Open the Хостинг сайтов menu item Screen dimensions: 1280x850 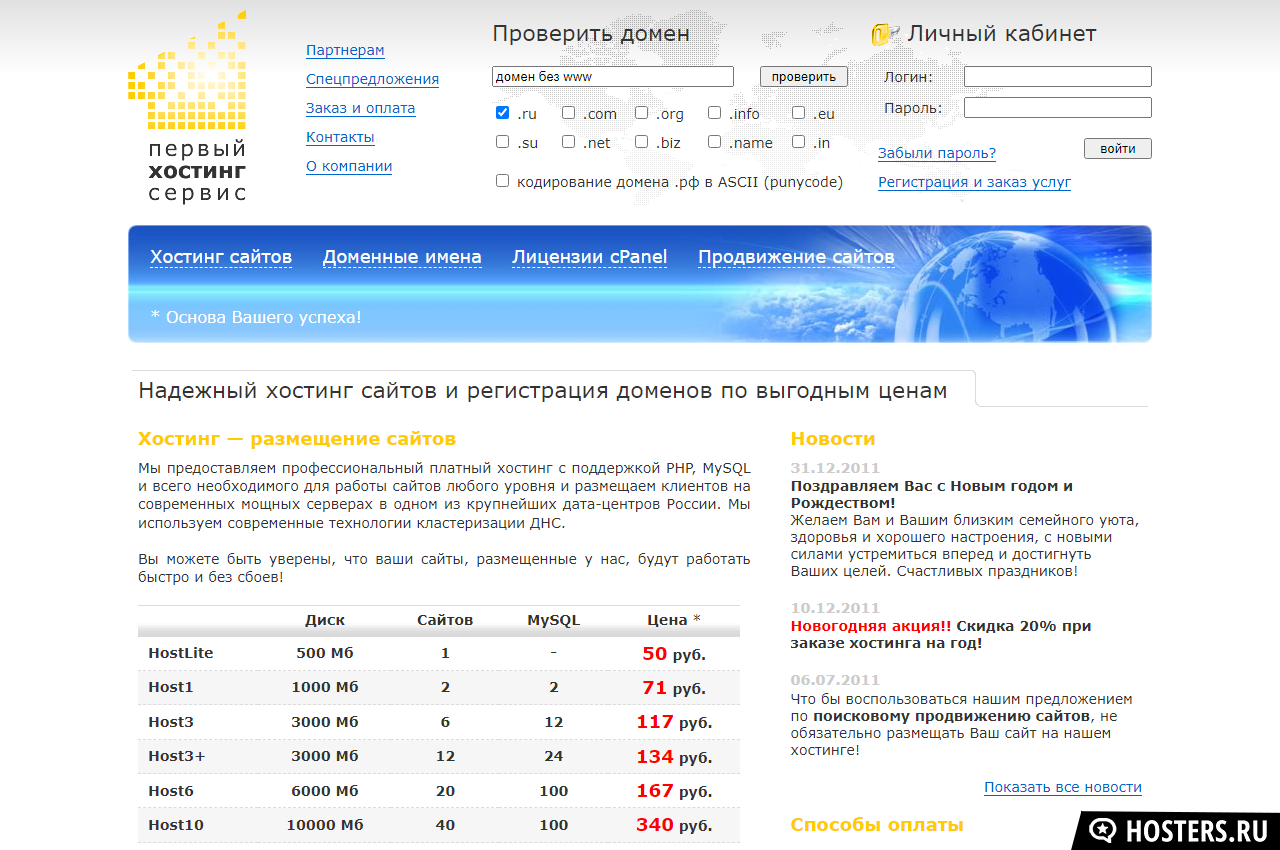[x=221, y=257]
